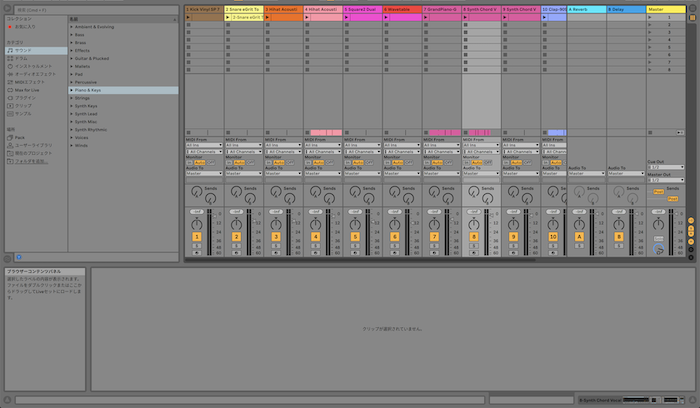This screenshot has width=700, height=408.
Task: Toggle Return A track activator
Action: coord(579,236)
